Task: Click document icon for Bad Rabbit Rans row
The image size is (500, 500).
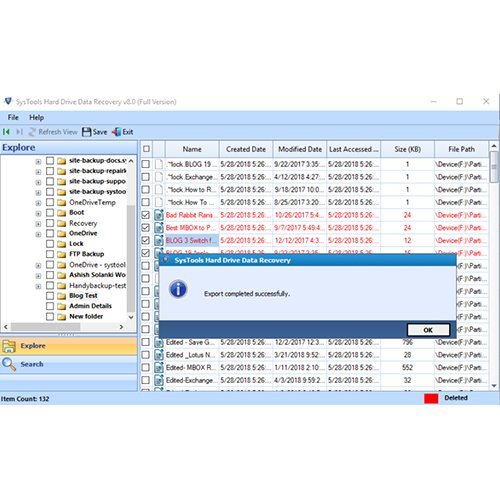Action: point(159,215)
